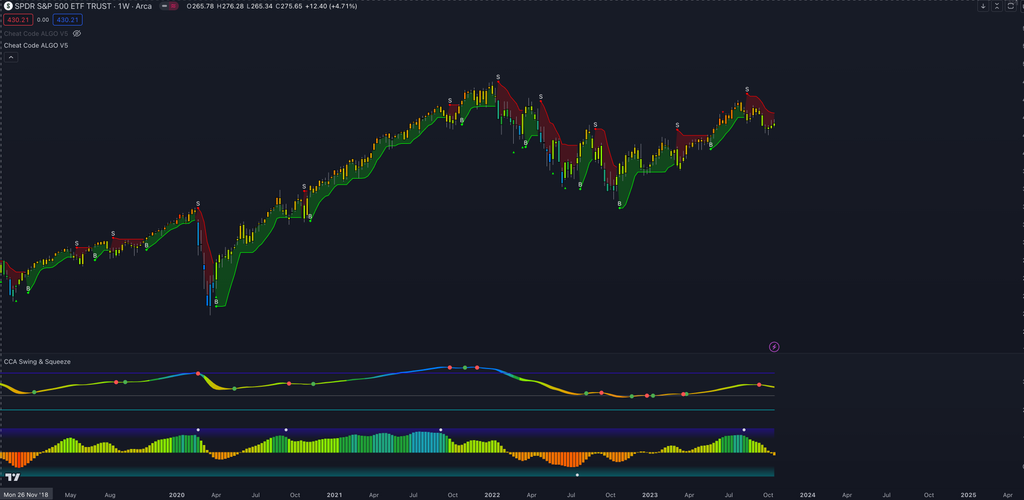1024x500 pixels.
Task: Click the 0.00 spread value
Action: point(42,20)
